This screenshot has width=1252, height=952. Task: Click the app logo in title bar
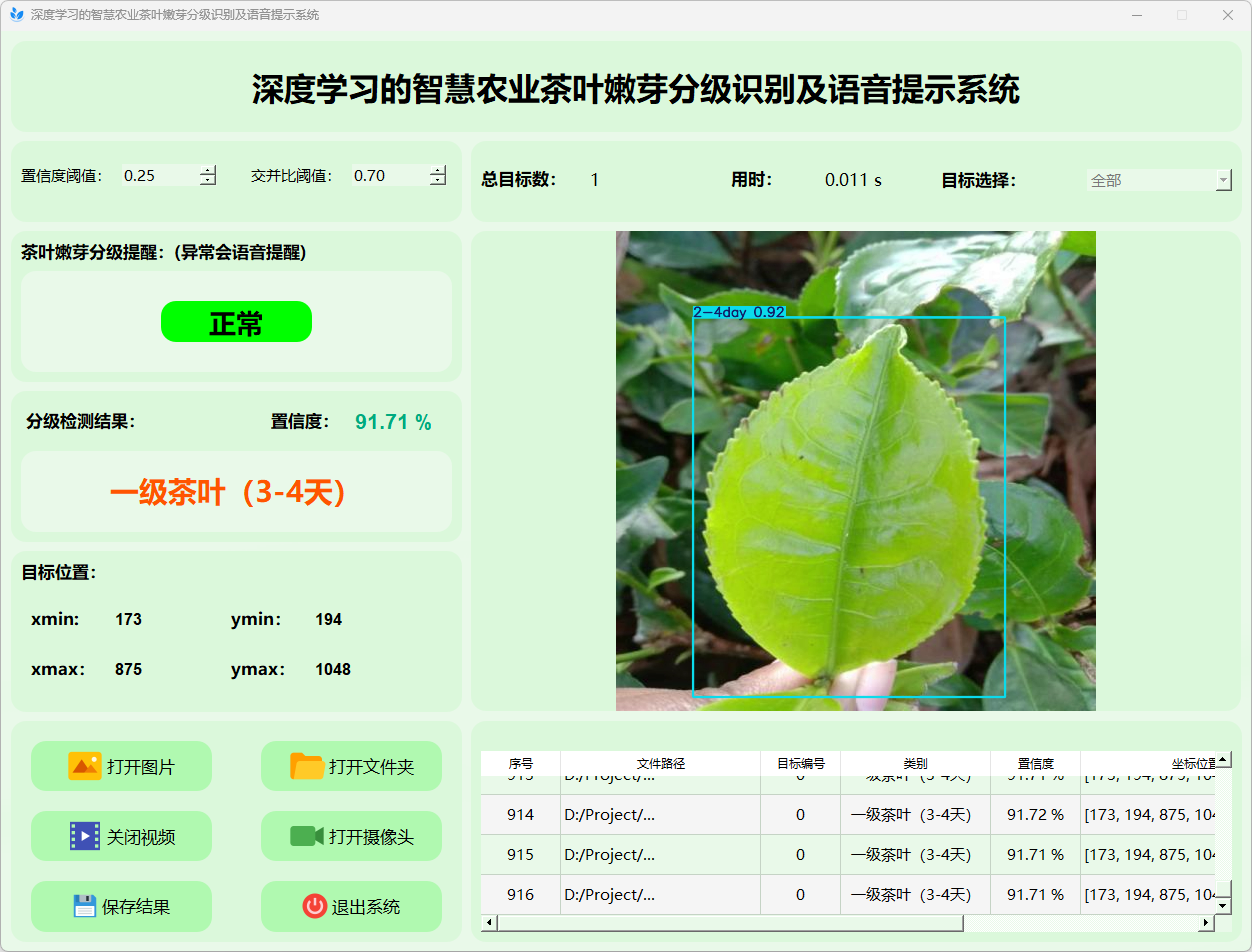pos(16,15)
